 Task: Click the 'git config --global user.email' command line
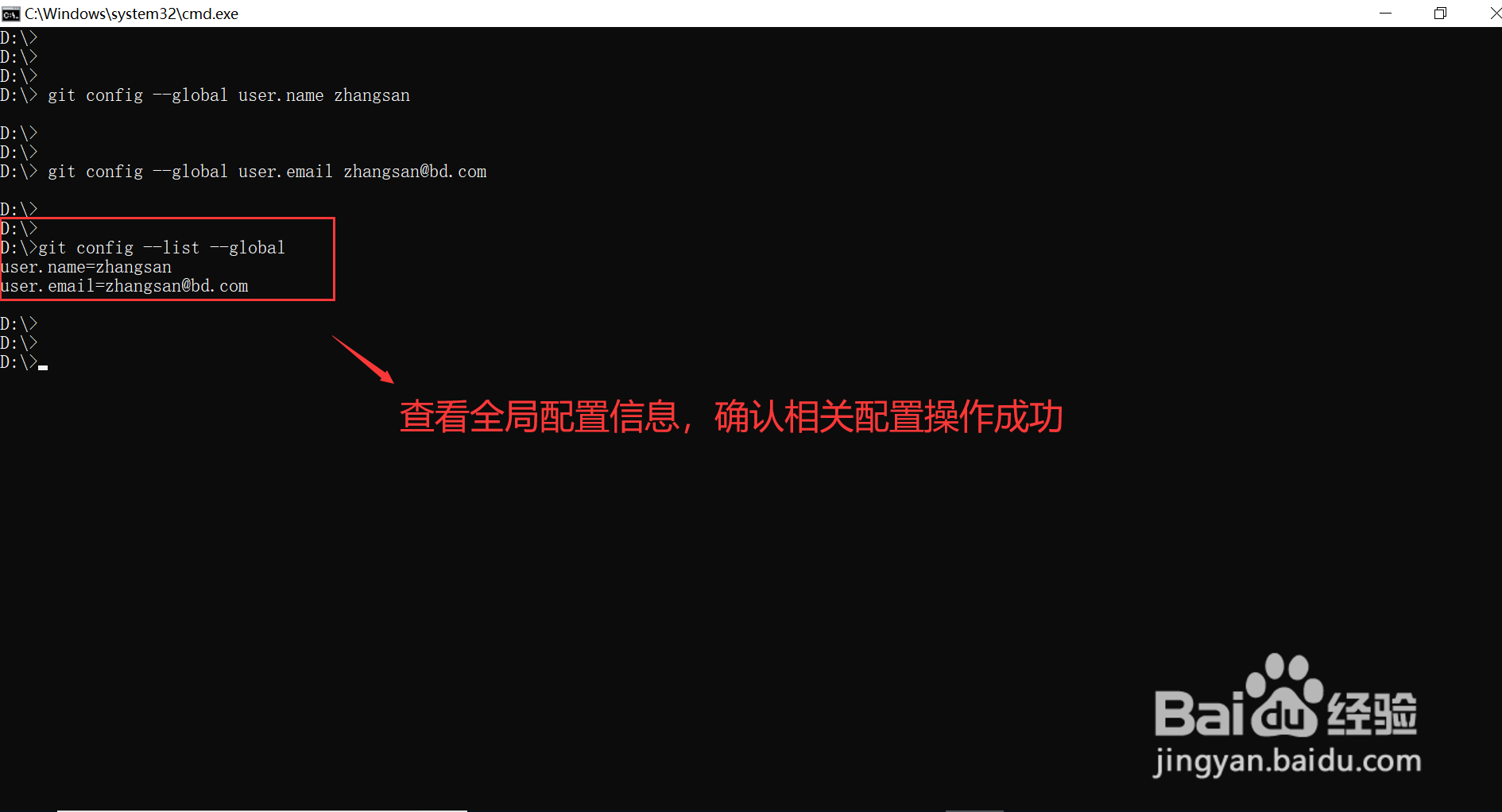point(267,172)
